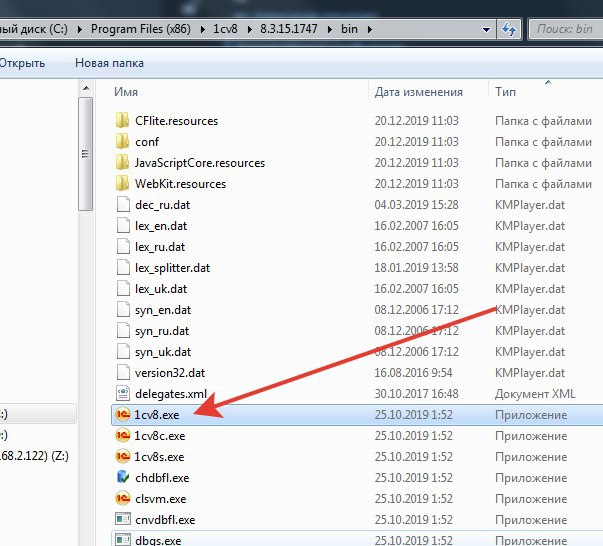Click the Поиск: bin search field
Viewport: 603px width, 546px height.
point(565,29)
